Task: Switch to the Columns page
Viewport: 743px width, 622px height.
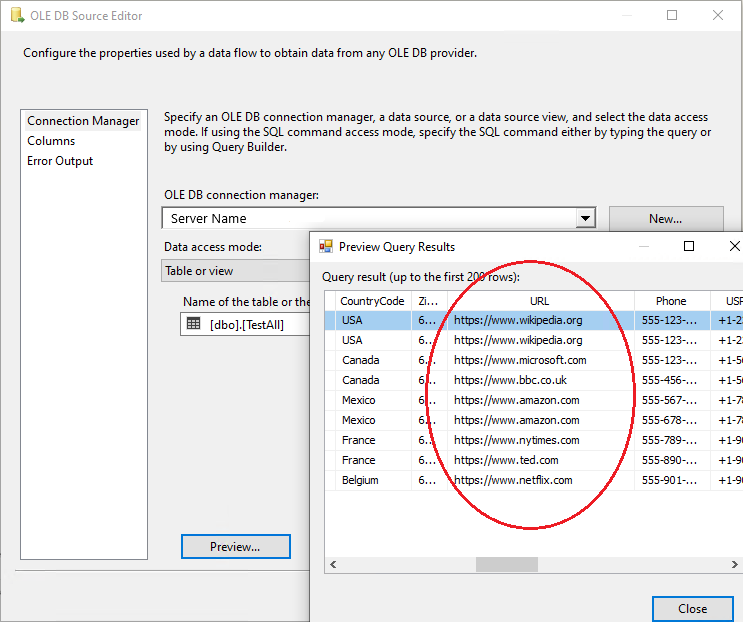Action: pyautogui.click(x=51, y=141)
